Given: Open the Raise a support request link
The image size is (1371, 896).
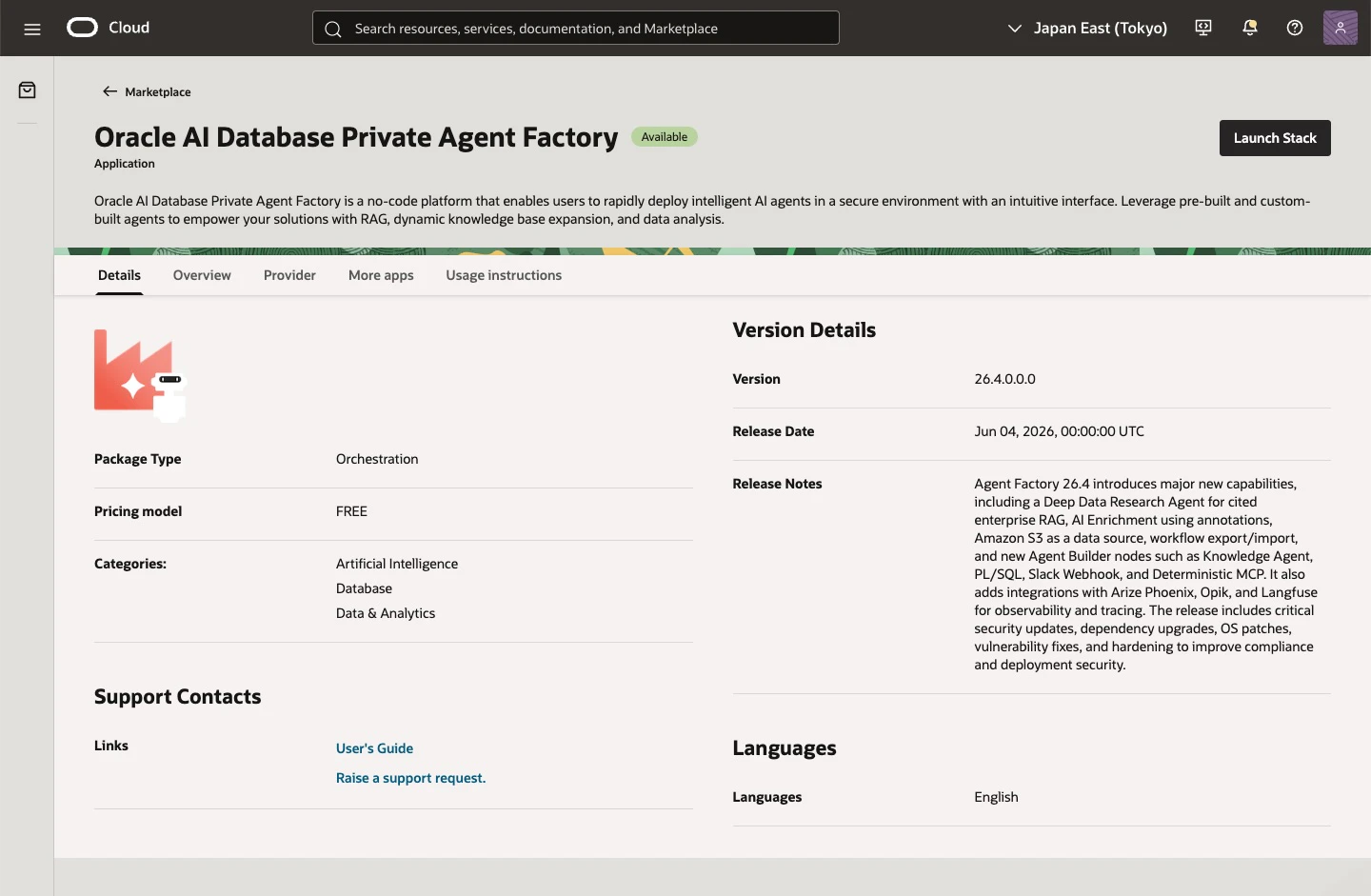Looking at the screenshot, I should (410, 778).
